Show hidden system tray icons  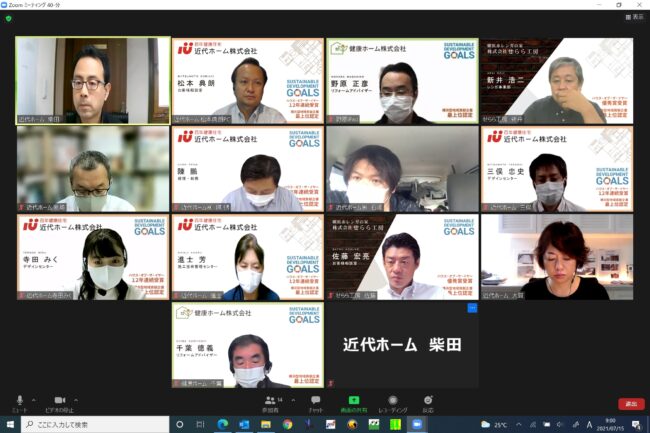519,424
